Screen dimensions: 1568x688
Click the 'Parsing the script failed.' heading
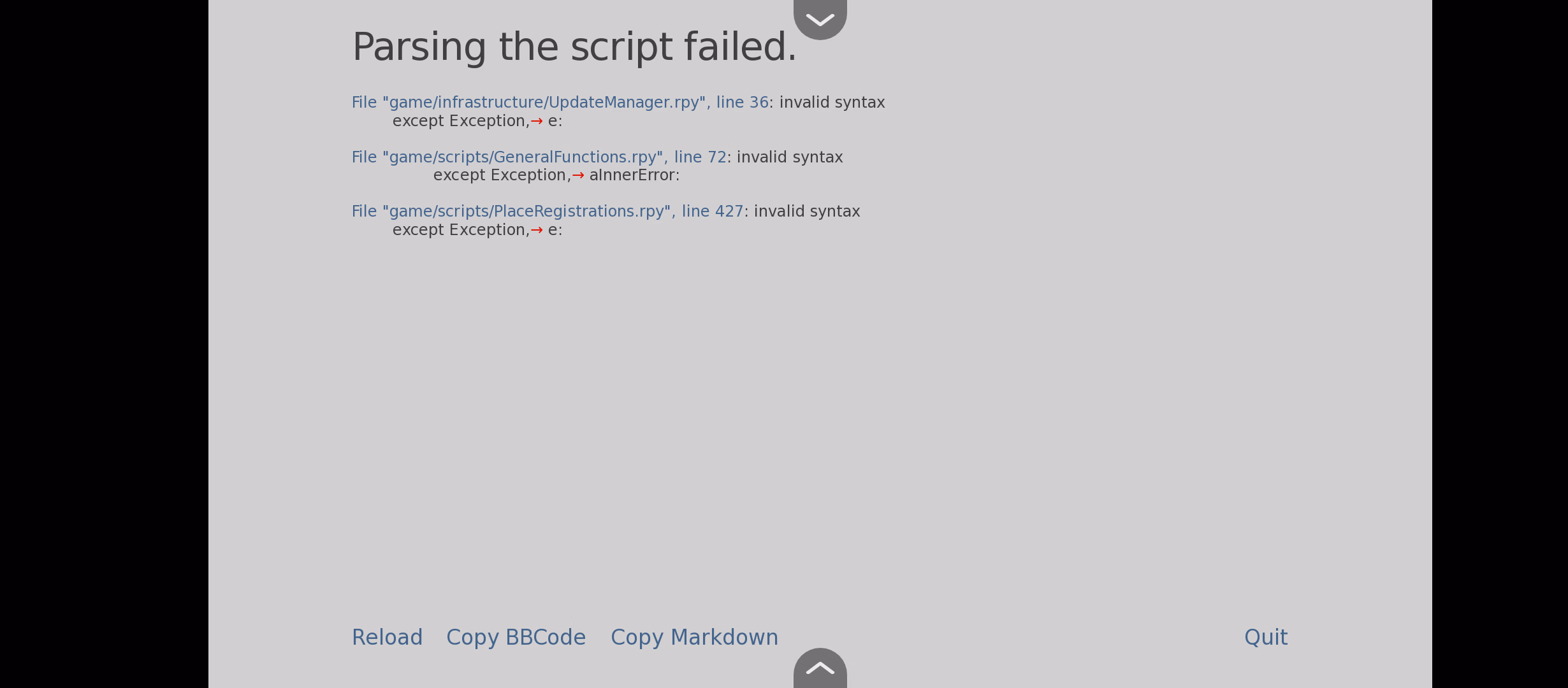coord(574,47)
